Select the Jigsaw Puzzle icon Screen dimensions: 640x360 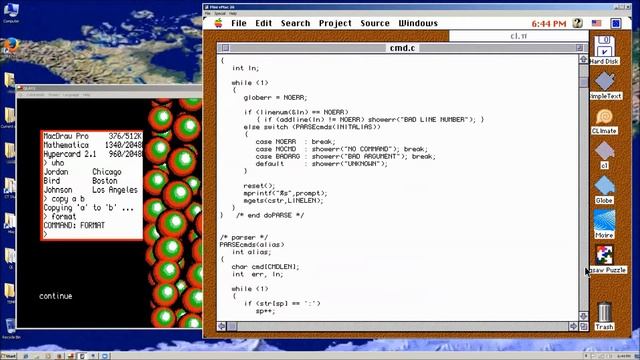tap(605, 259)
